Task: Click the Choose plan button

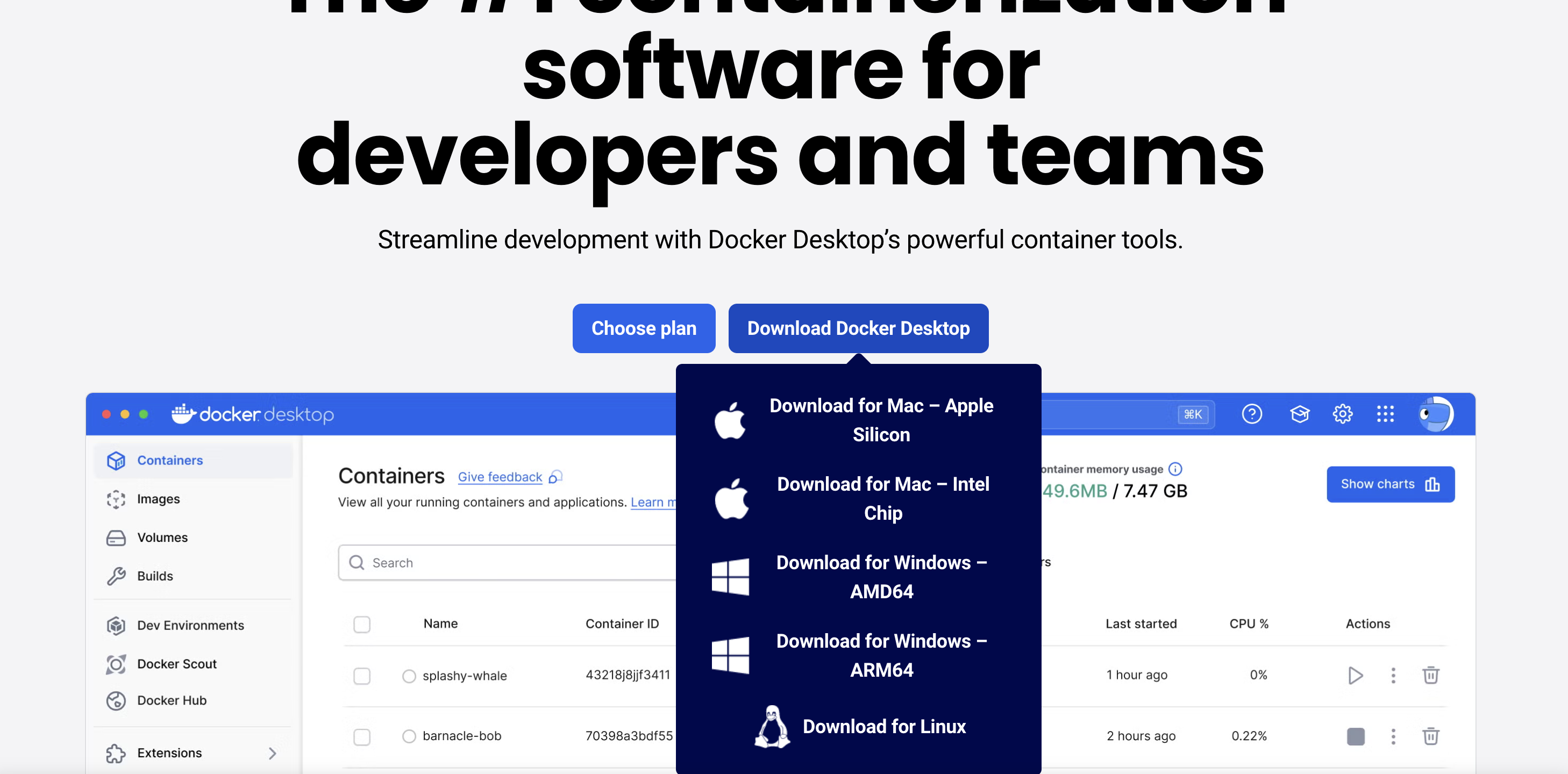Action: (x=644, y=328)
